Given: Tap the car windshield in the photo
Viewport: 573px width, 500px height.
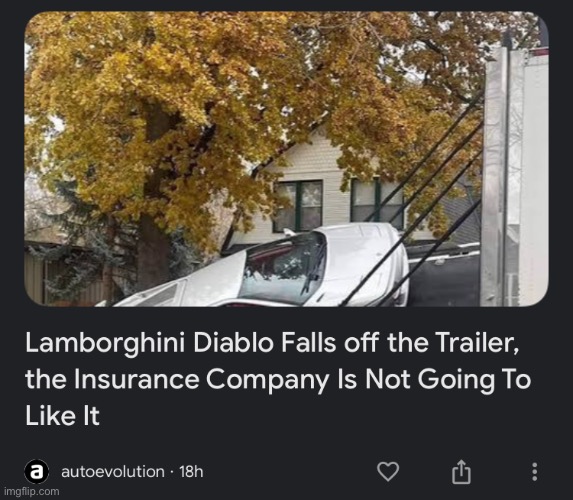Looking at the screenshot, I should (283, 265).
